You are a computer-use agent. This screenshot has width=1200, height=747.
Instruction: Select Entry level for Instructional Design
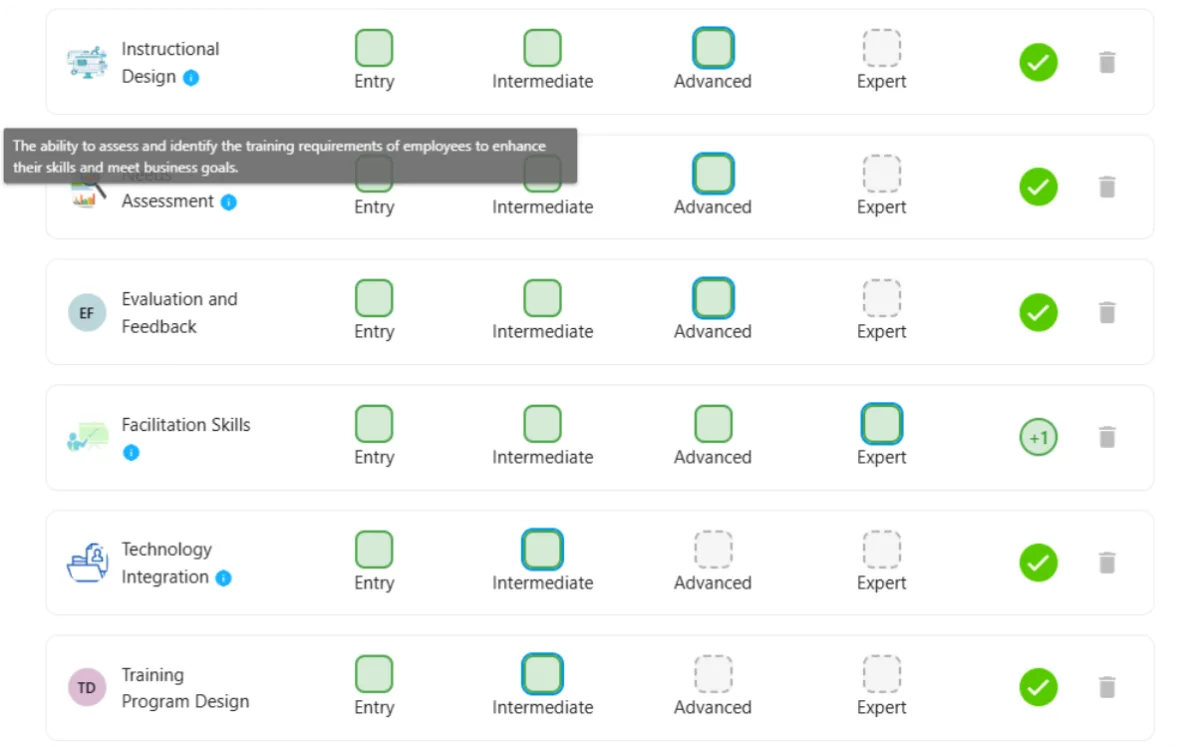374,48
